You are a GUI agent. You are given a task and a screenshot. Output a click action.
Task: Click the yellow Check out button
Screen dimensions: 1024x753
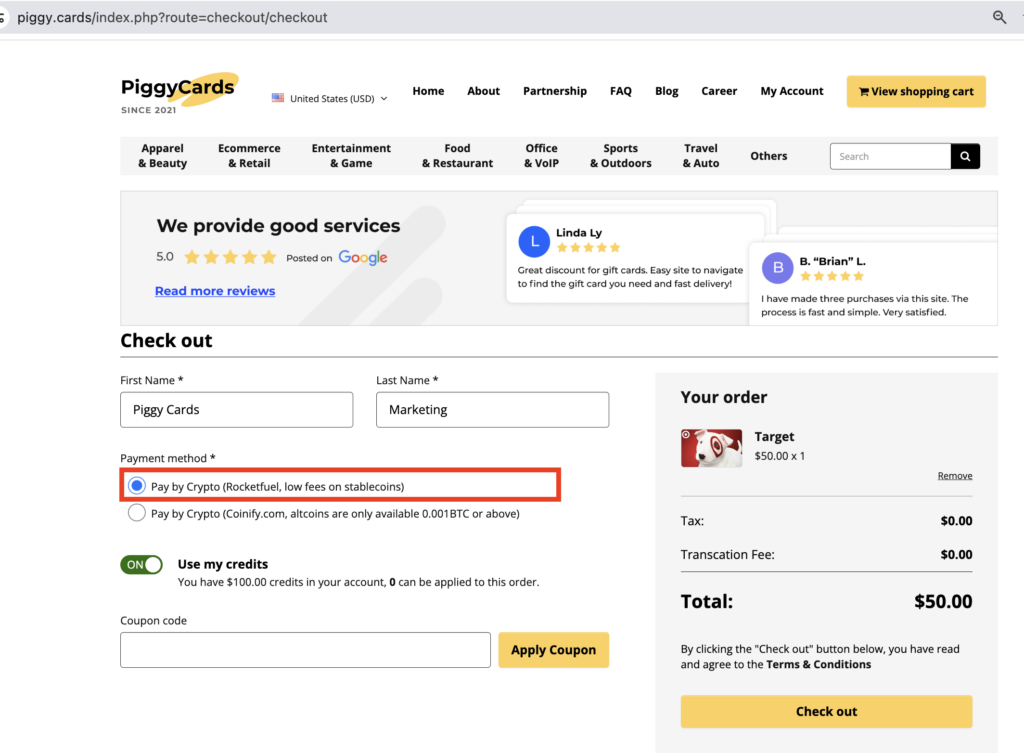(x=826, y=711)
